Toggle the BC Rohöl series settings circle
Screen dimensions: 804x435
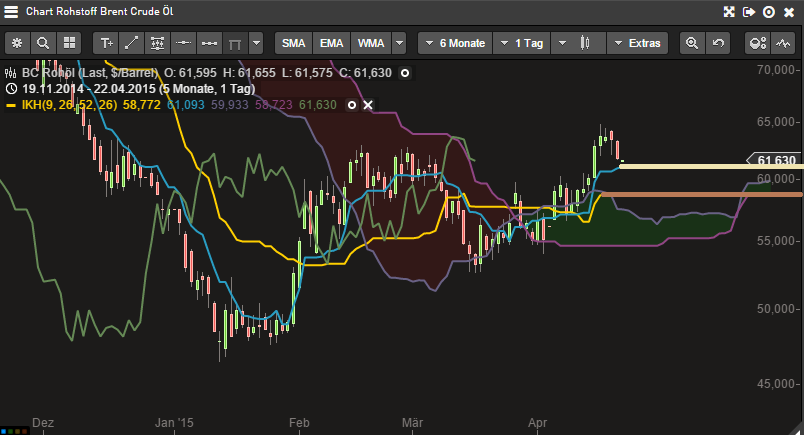pos(405,73)
